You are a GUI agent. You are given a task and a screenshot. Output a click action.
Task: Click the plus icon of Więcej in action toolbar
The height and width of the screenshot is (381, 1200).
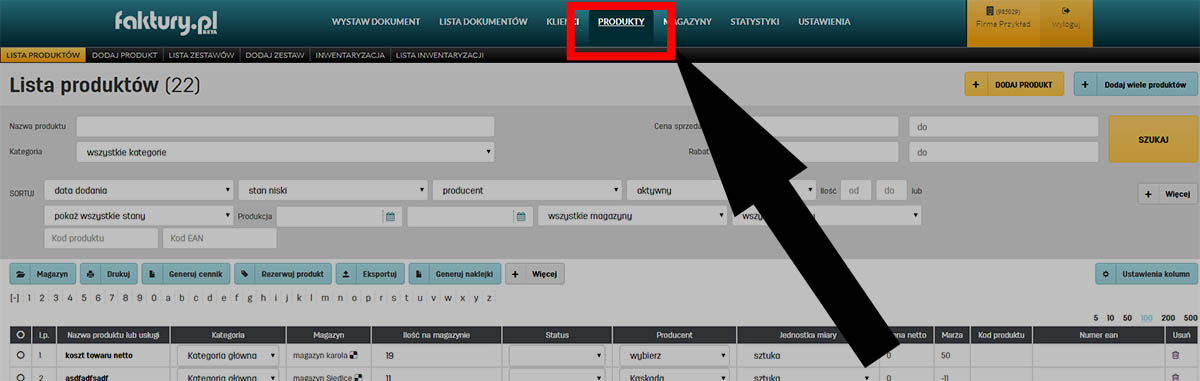(514, 273)
